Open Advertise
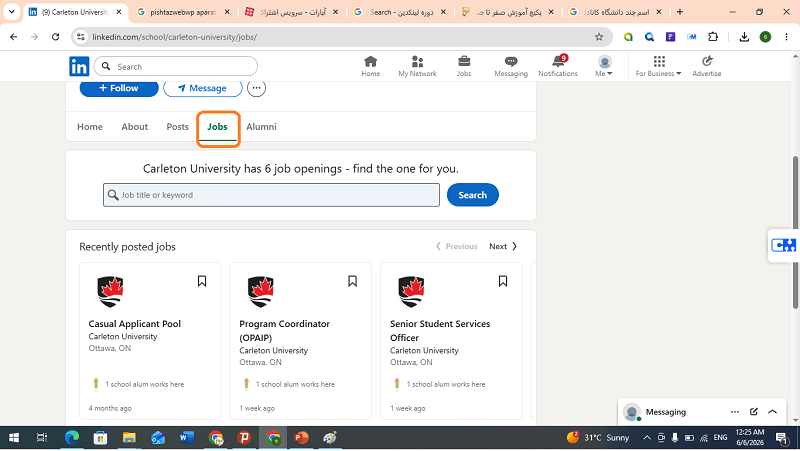Viewport: 800px width, 451px height. tap(707, 66)
